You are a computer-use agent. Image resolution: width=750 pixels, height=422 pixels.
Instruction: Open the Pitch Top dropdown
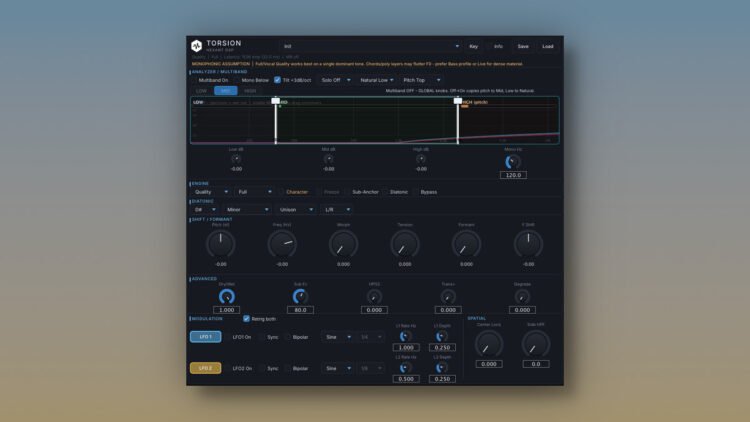tap(421, 80)
